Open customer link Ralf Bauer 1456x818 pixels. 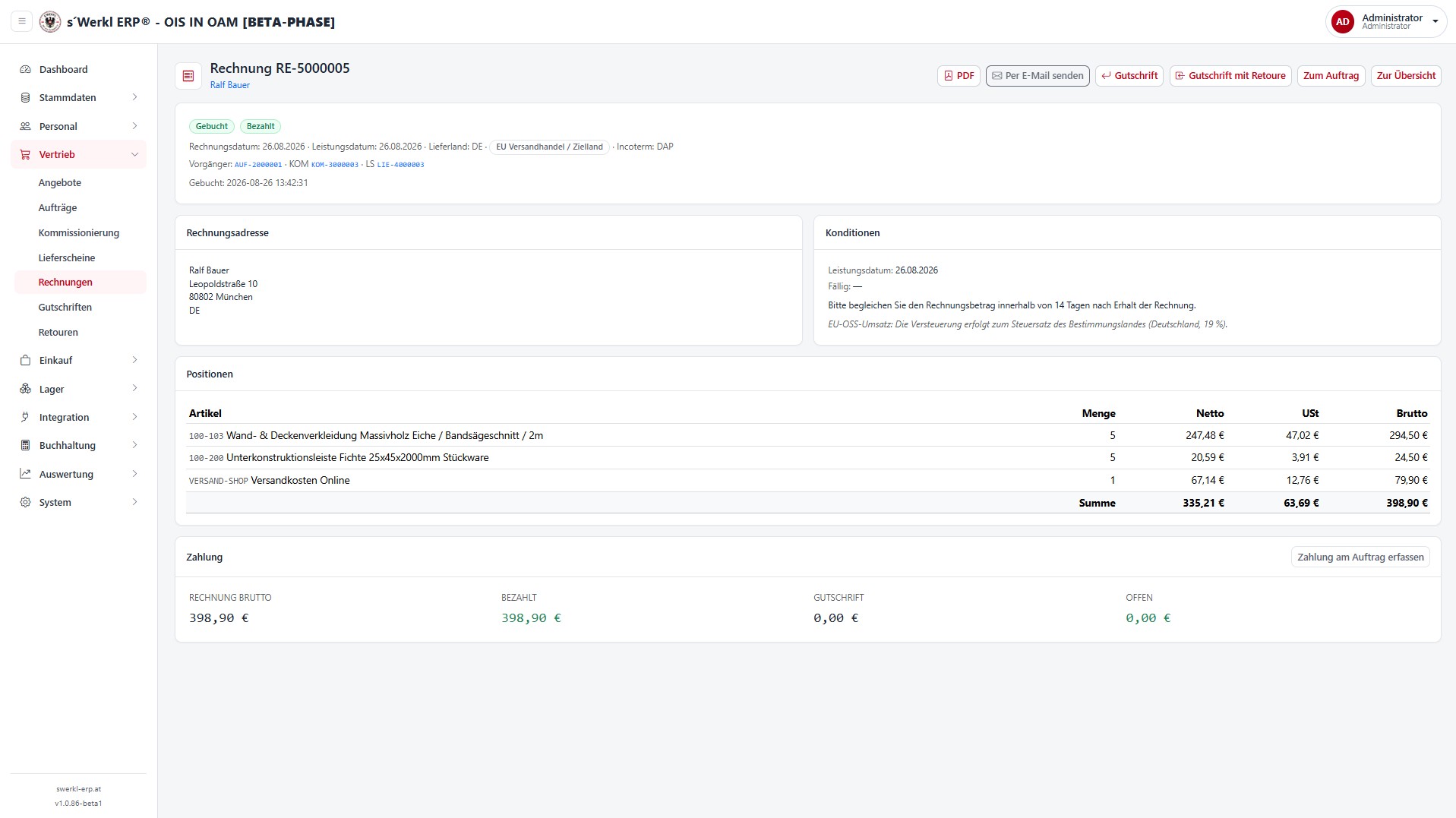(230, 85)
